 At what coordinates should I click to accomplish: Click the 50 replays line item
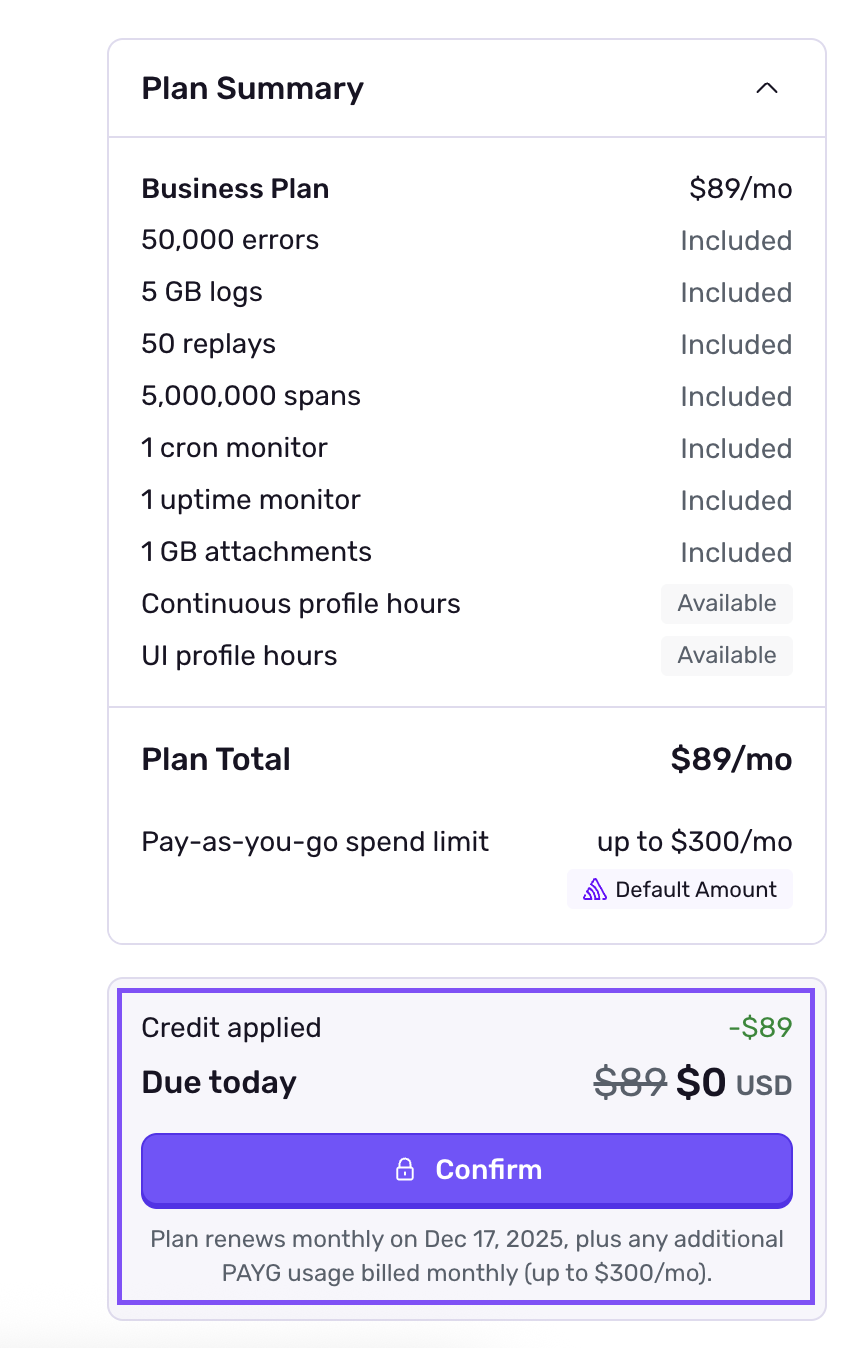tap(208, 344)
